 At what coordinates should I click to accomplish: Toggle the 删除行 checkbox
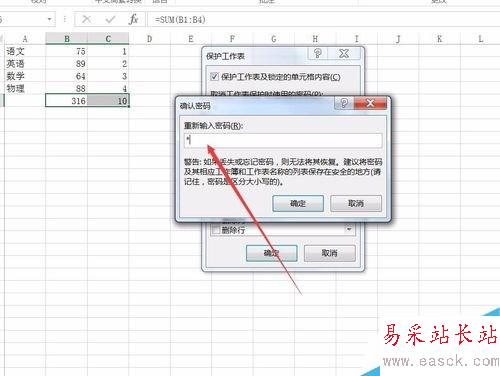[x=216, y=230]
